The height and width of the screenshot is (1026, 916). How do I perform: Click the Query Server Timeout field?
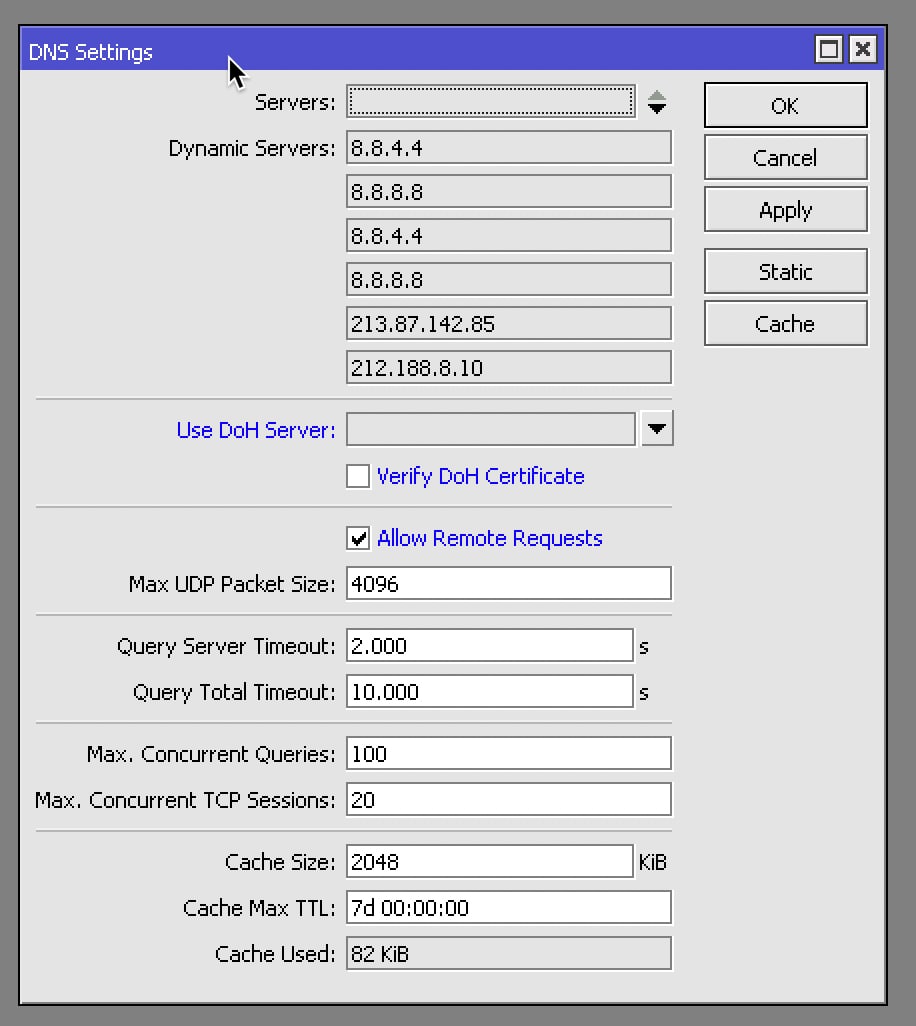489,646
